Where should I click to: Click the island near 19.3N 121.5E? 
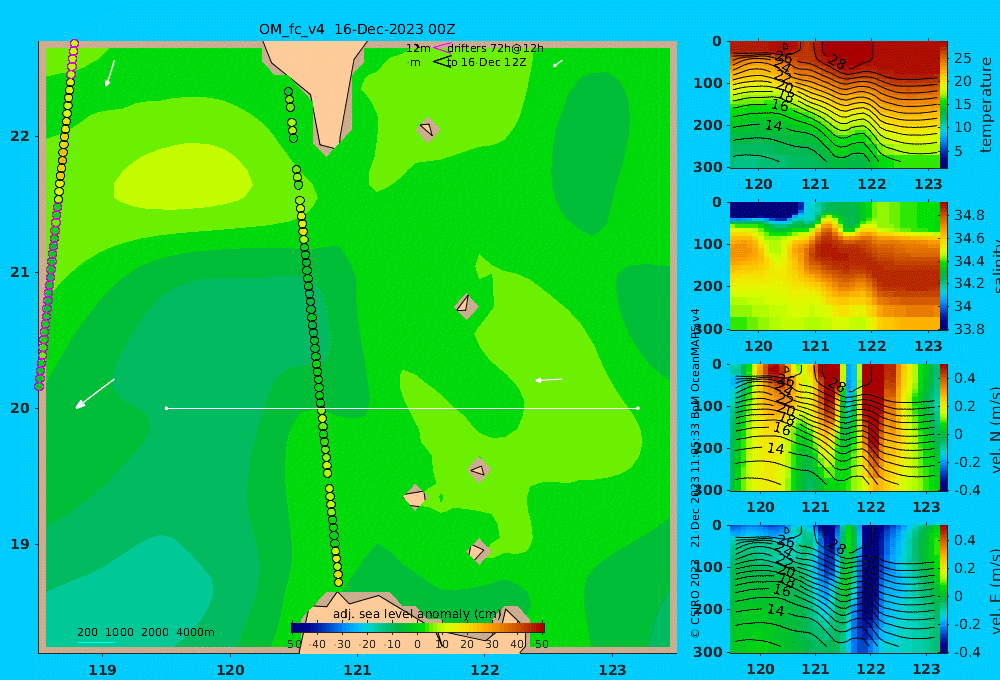click(415, 497)
